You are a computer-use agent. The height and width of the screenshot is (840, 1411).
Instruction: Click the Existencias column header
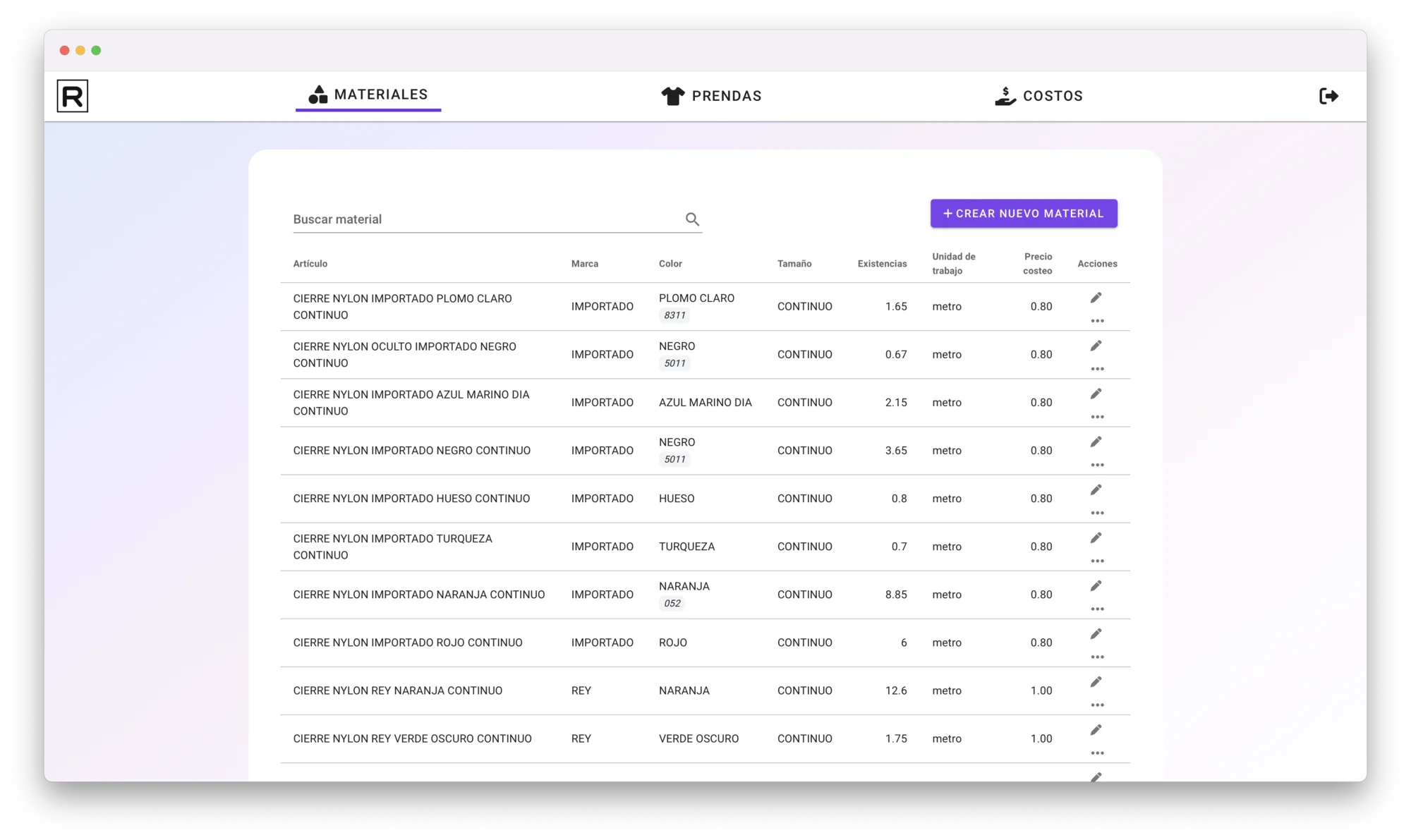tap(882, 263)
